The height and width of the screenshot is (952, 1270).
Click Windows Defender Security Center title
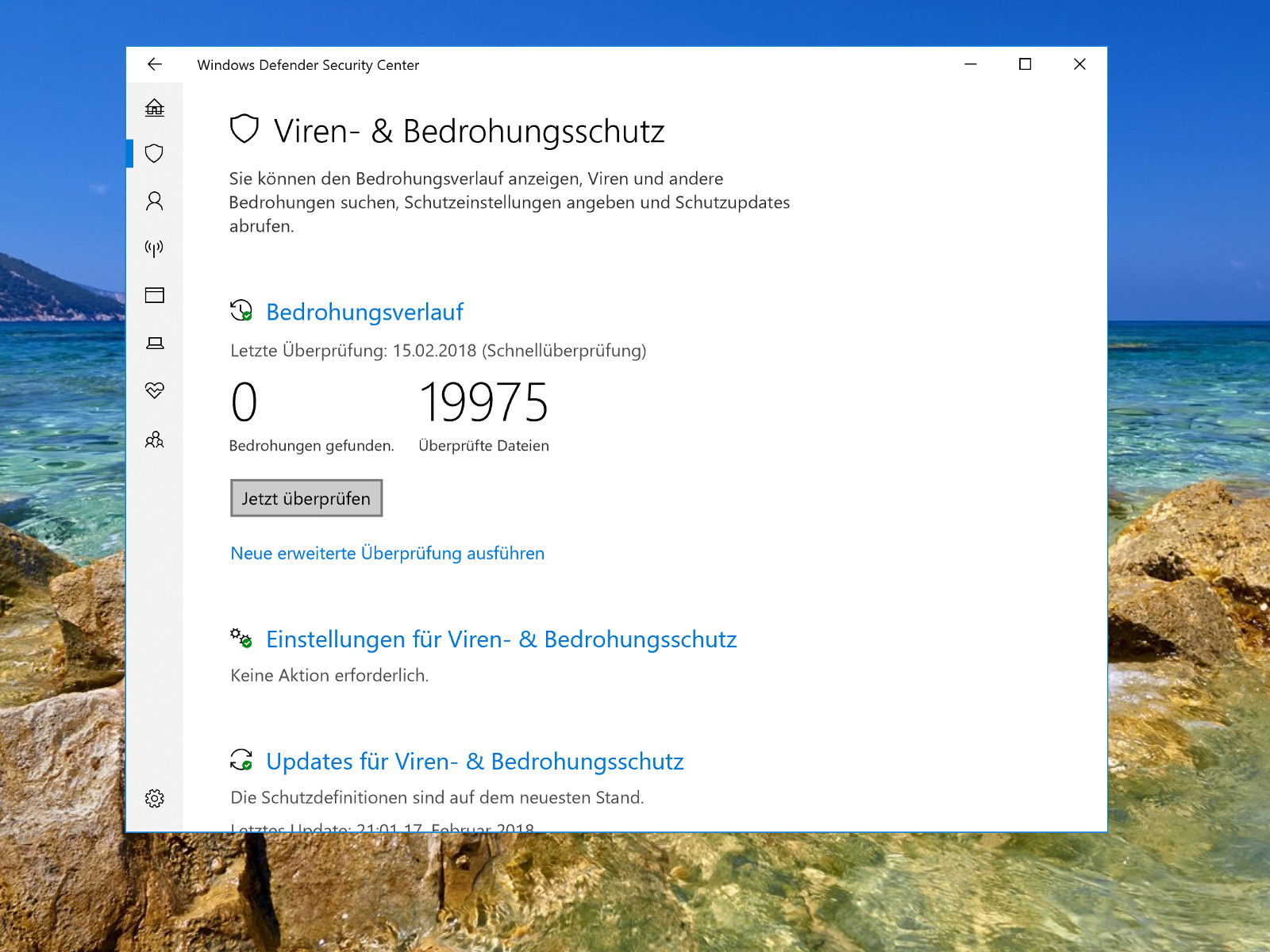point(308,65)
